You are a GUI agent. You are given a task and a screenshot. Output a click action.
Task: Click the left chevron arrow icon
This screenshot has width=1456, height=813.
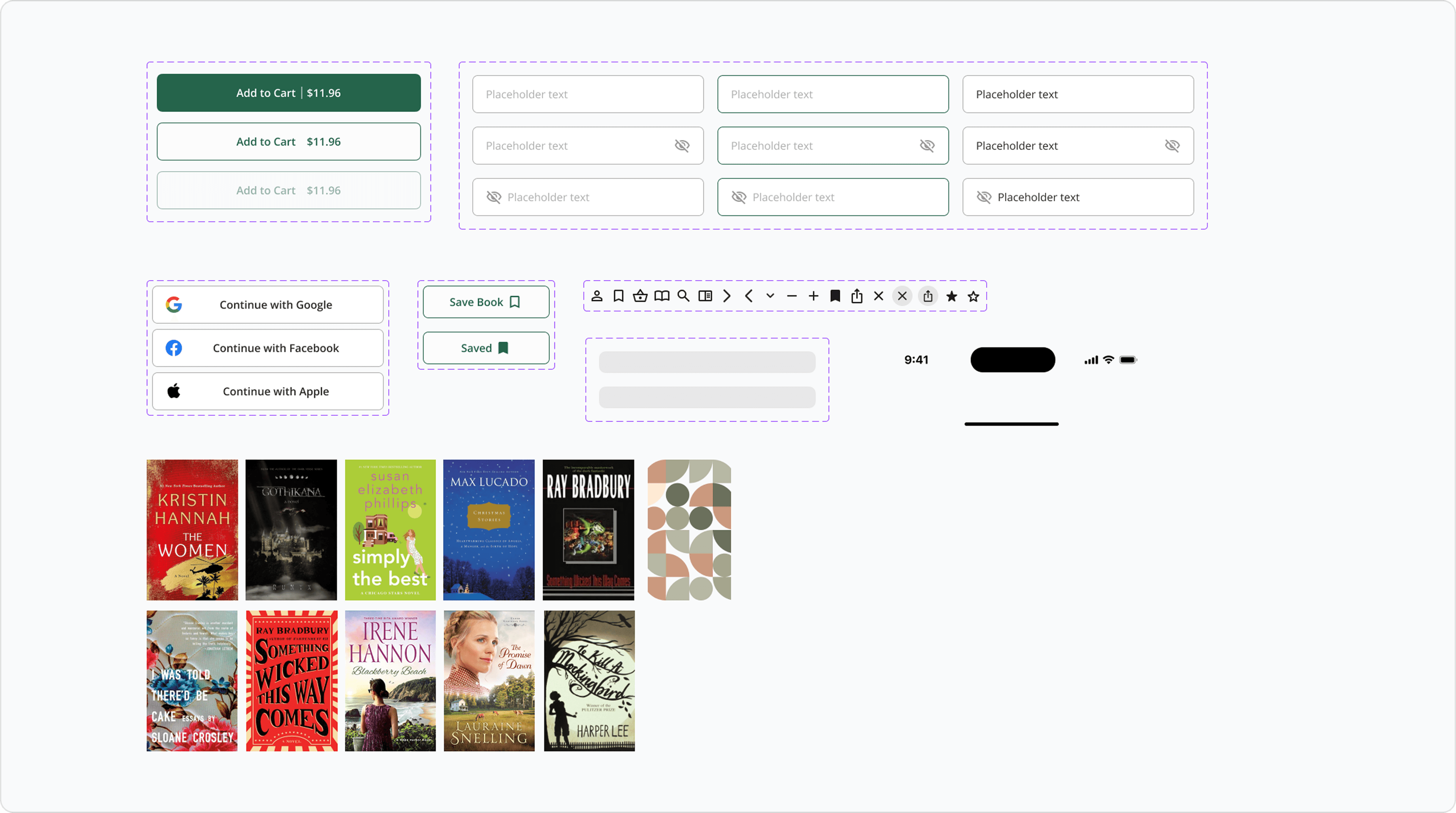748,296
